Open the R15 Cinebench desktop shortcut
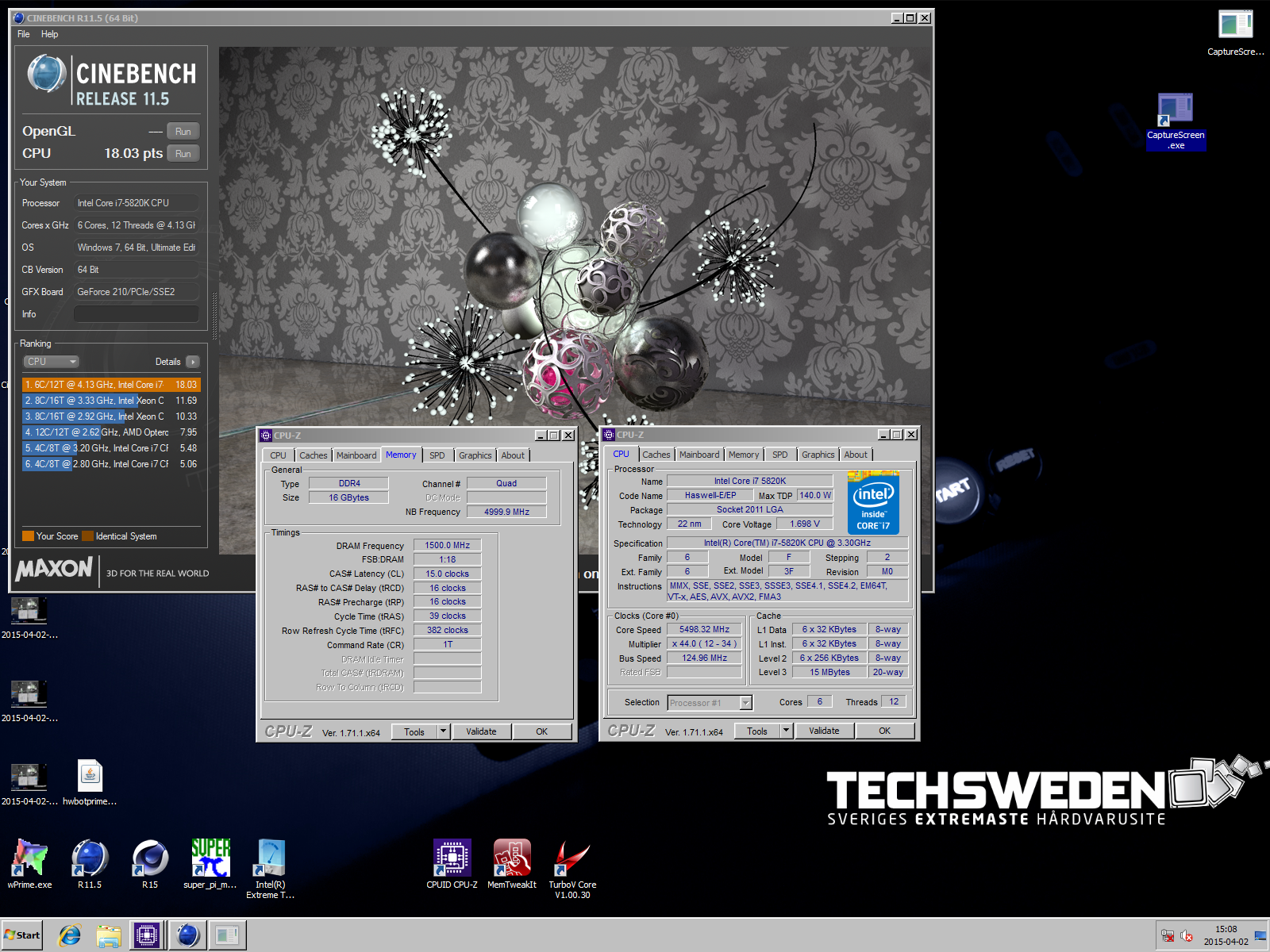 [149, 863]
